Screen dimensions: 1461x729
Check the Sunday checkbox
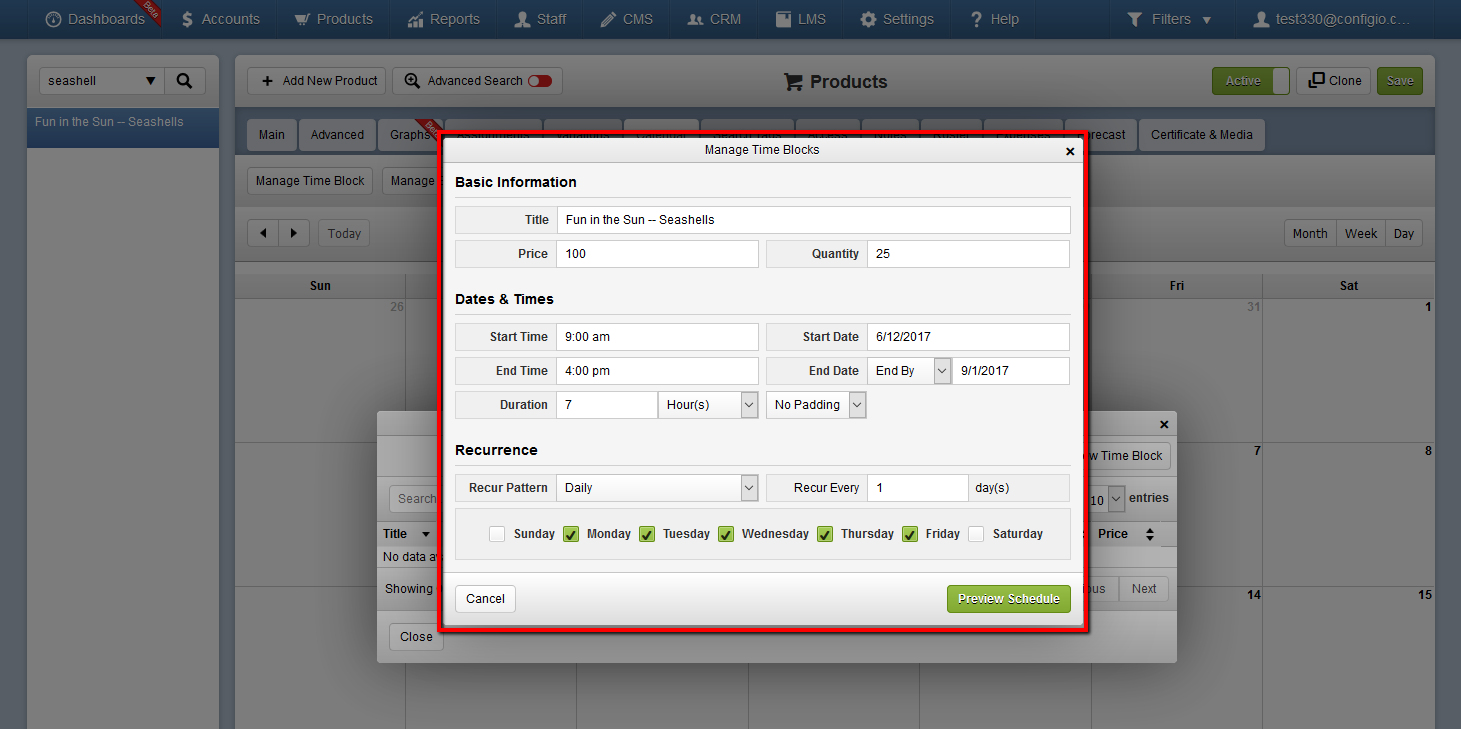point(497,534)
